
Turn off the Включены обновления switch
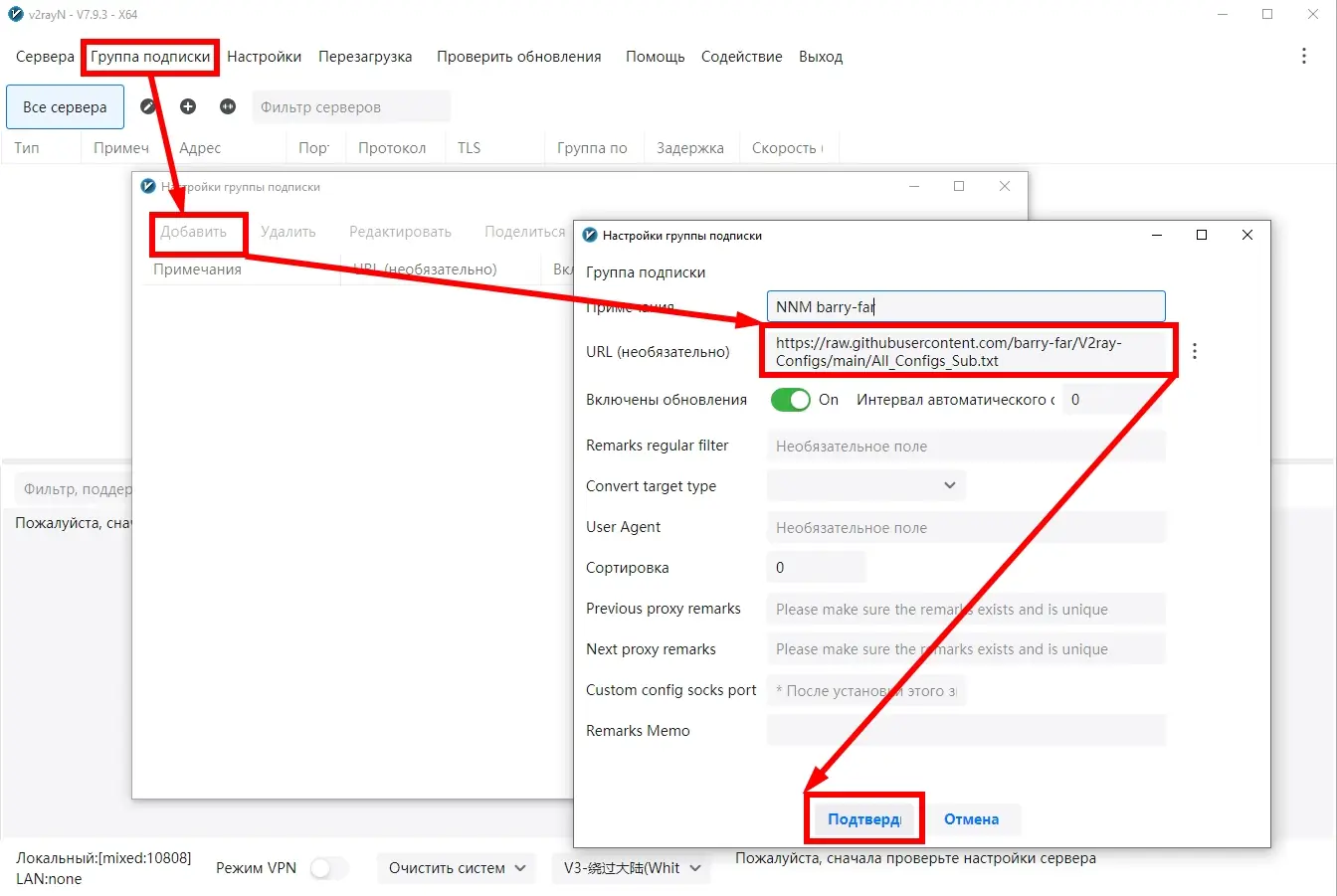click(x=791, y=400)
